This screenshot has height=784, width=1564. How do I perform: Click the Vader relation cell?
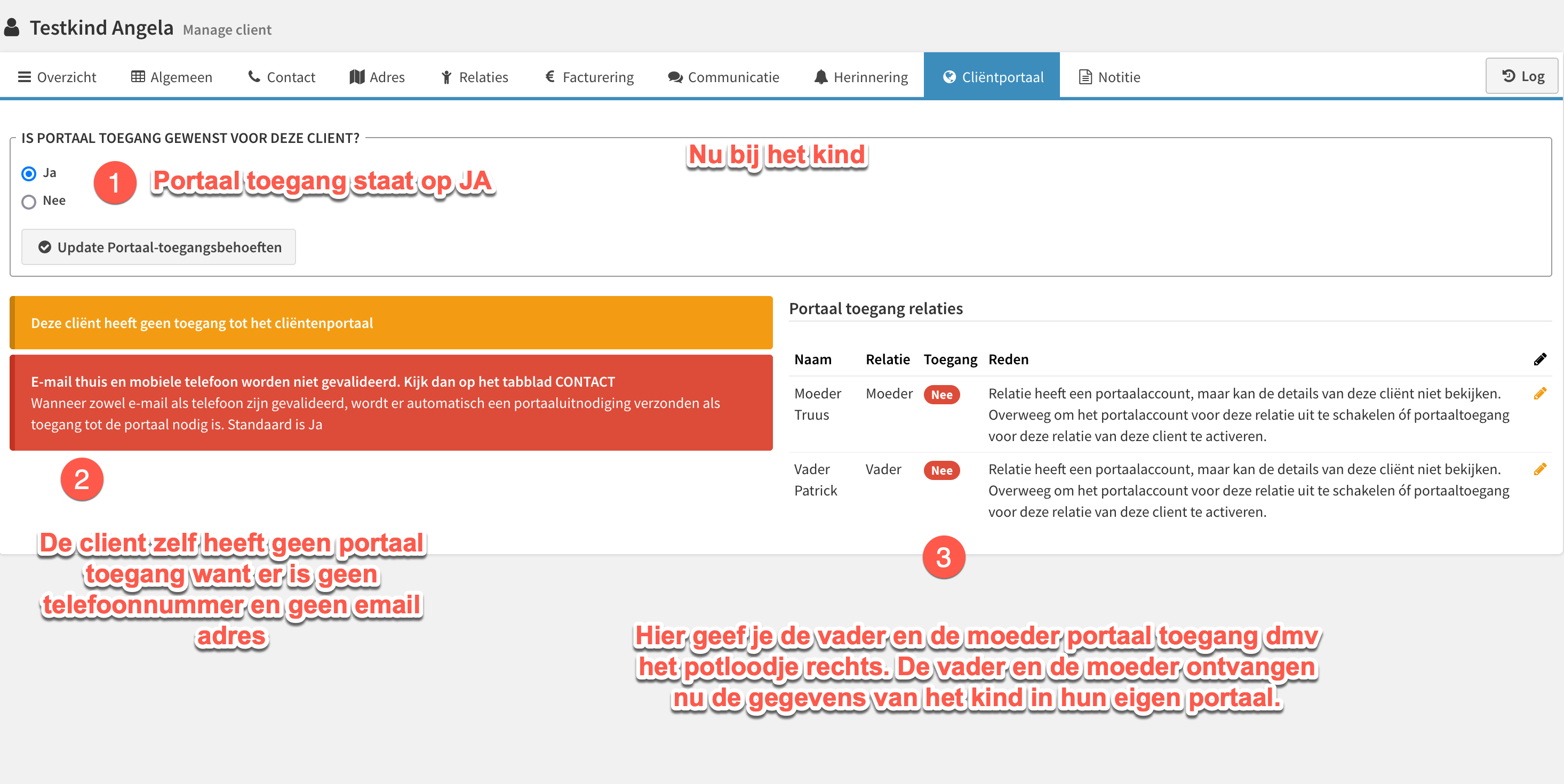pos(883,470)
